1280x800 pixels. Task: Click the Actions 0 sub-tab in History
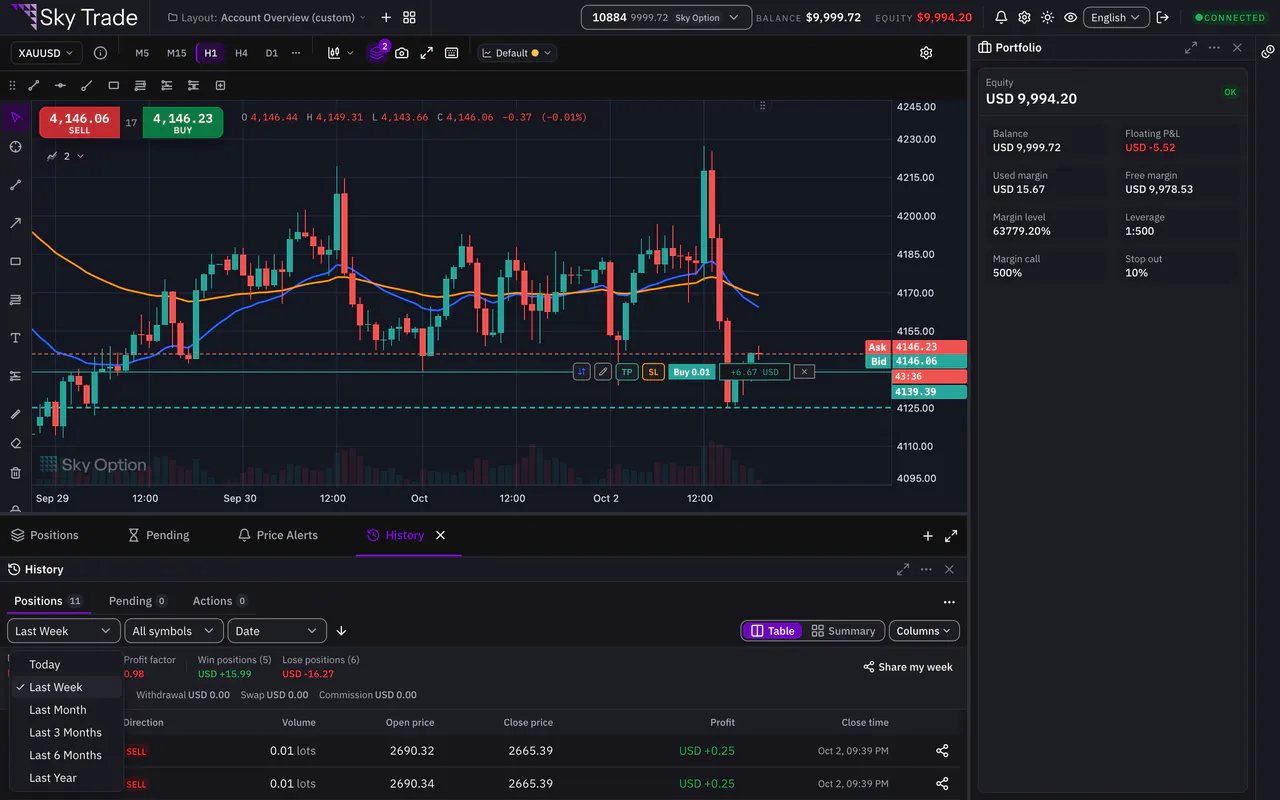point(219,601)
